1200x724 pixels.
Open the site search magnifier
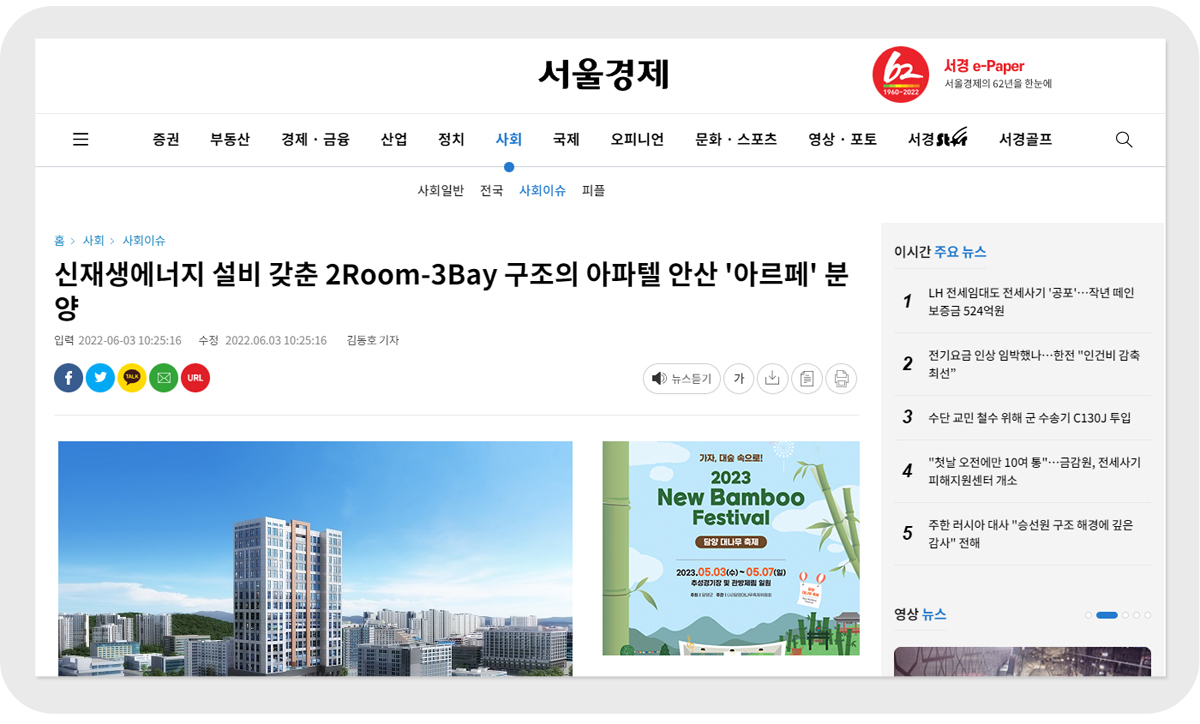(x=1124, y=140)
